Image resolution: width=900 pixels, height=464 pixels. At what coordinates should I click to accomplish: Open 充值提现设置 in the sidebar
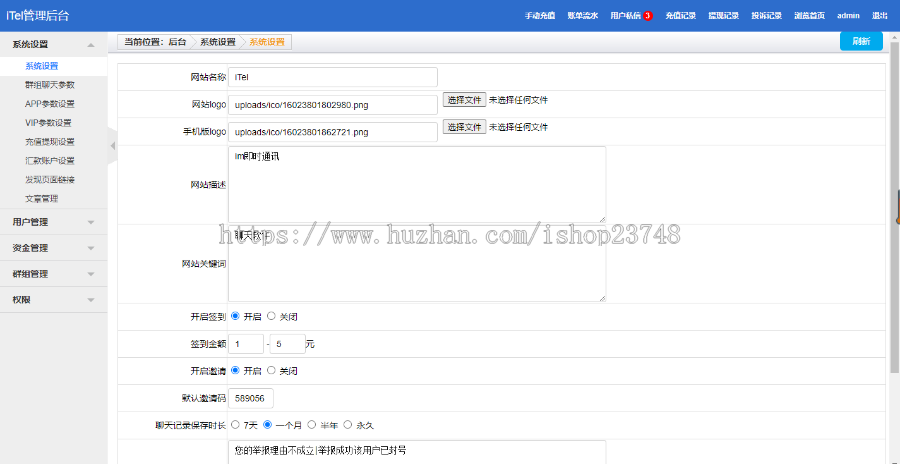(49, 142)
